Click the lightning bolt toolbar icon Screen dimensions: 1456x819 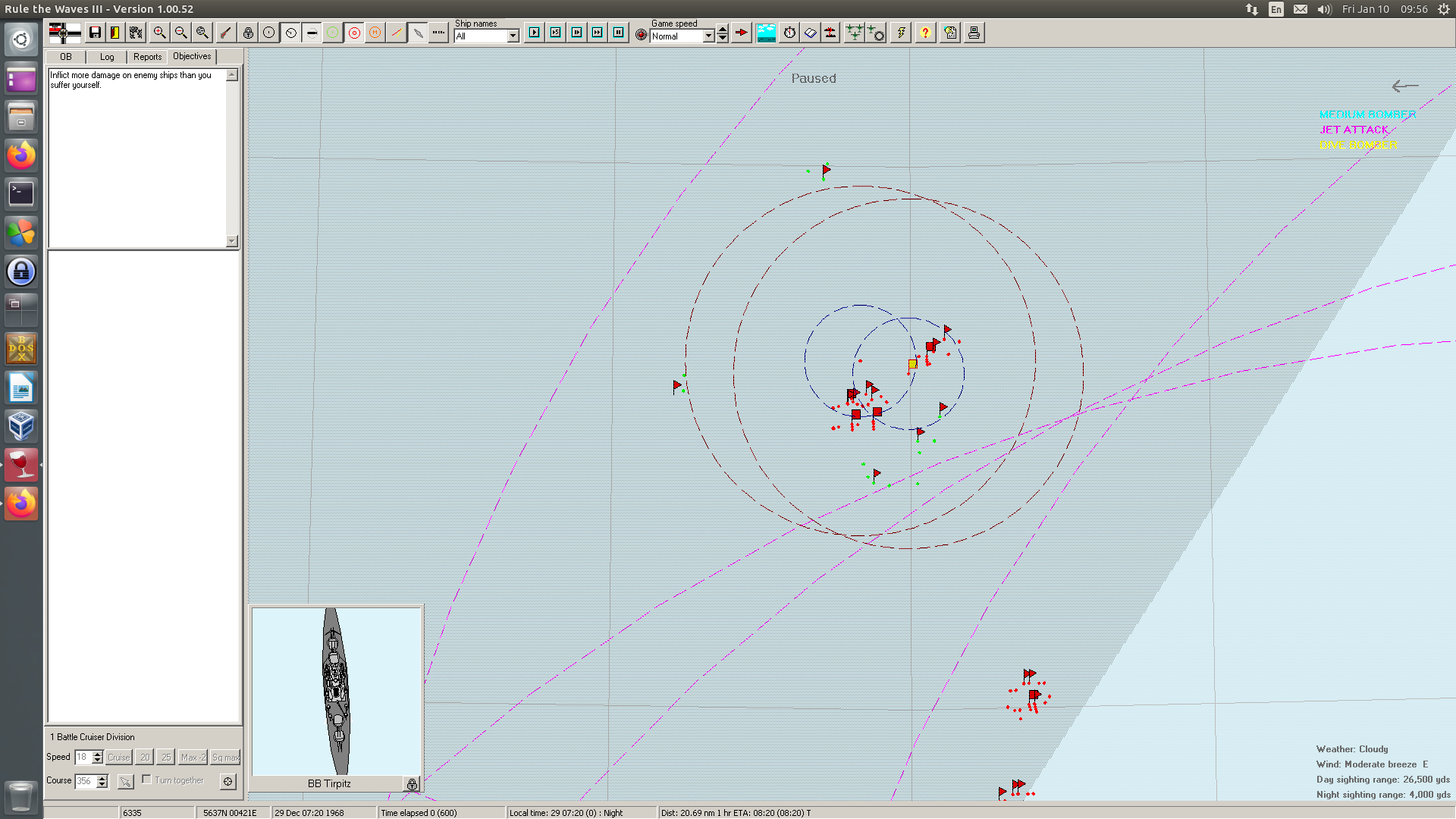coord(901,33)
